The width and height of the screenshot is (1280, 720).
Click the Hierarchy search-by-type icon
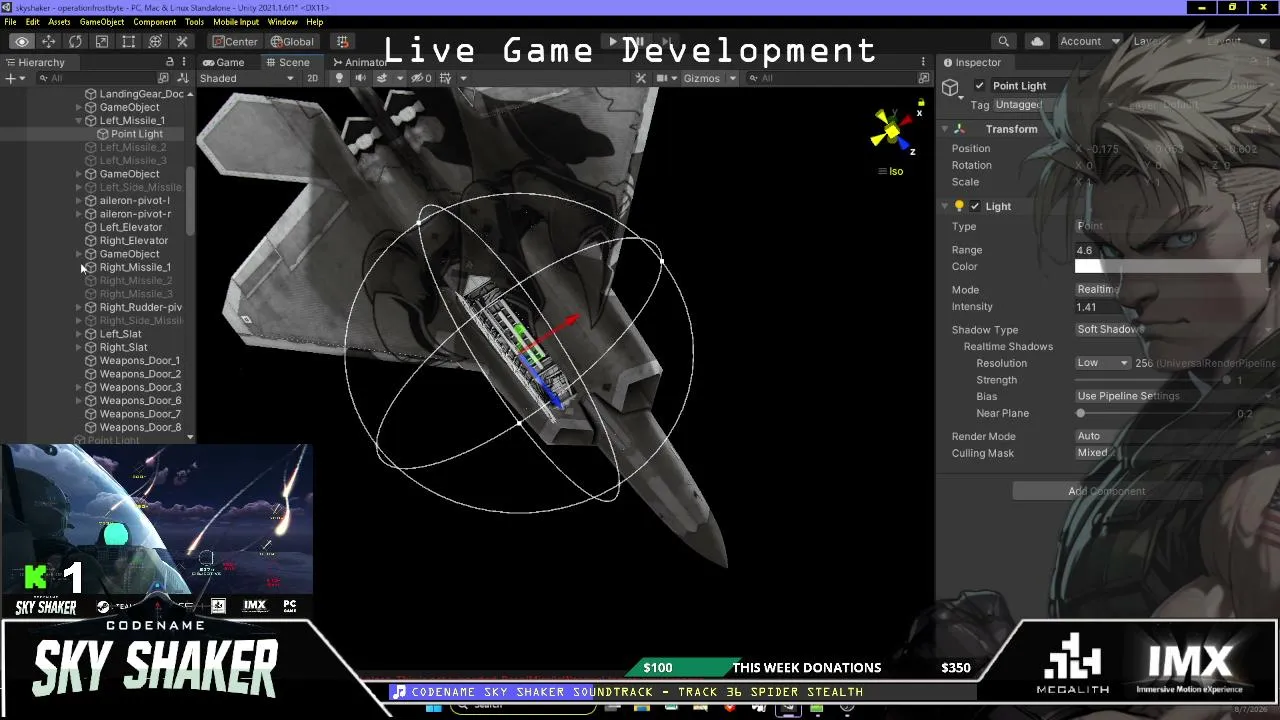[164, 78]
